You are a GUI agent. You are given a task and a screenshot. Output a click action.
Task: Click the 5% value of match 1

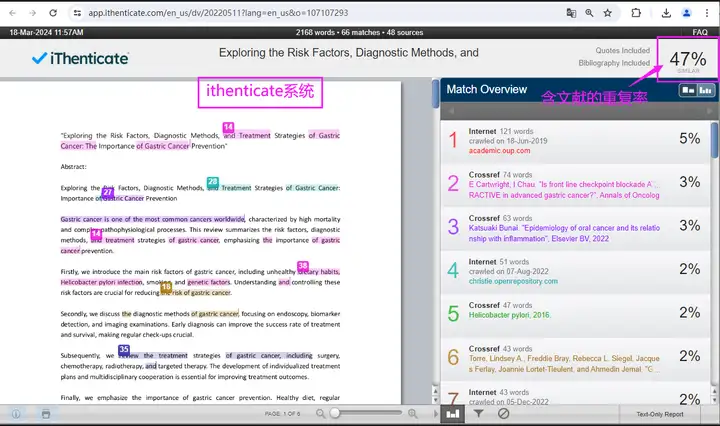pyautogui.click(x=689, y=139)
